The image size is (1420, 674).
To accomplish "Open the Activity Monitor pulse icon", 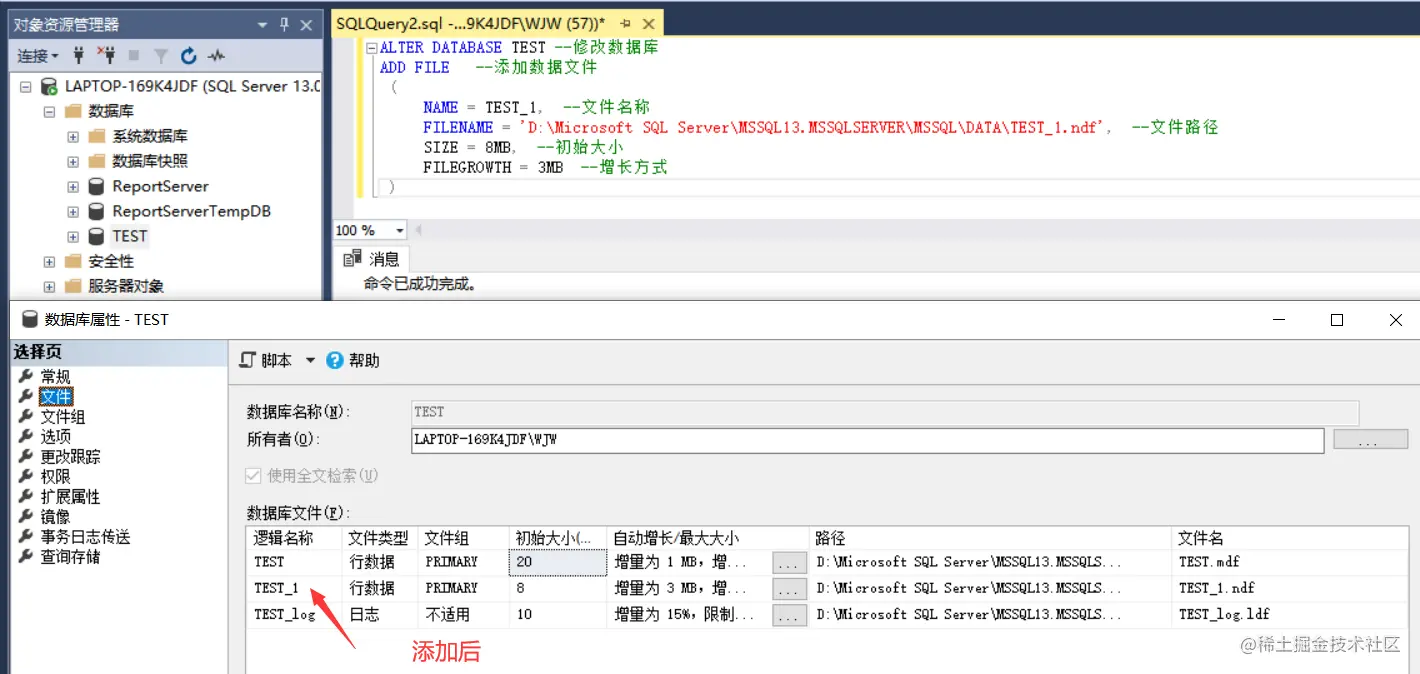I will click(x=216, y=56).
